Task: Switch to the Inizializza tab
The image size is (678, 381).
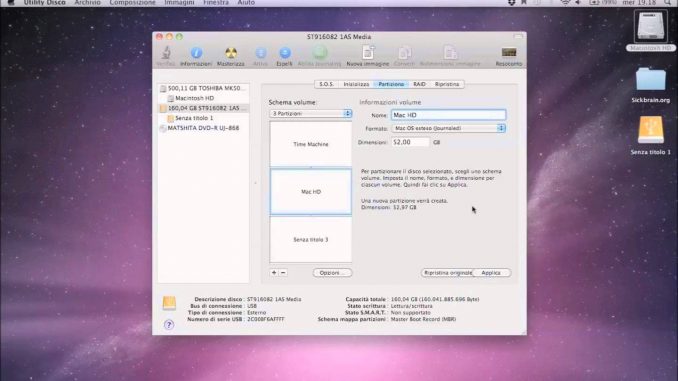Action: click(x=356, y=84)
